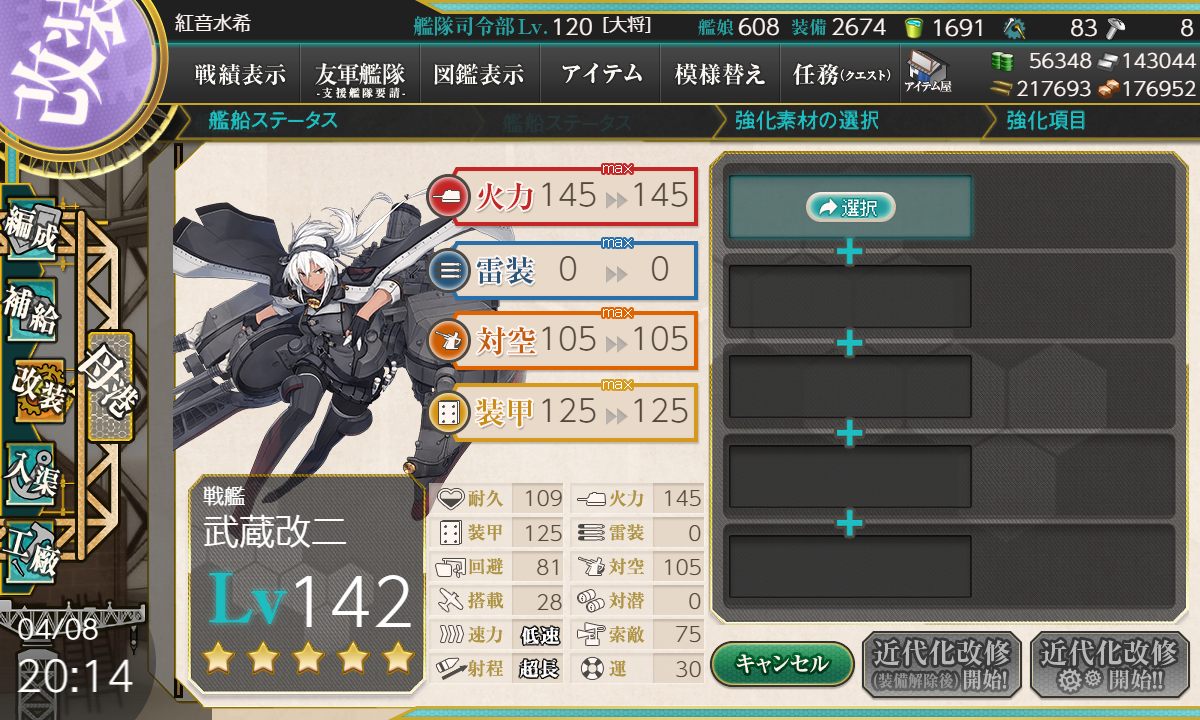Screen dimensions: 1200x720
Task: Open the 補給 (Supply) sidebar icon
Action: [x=32, y=312]
